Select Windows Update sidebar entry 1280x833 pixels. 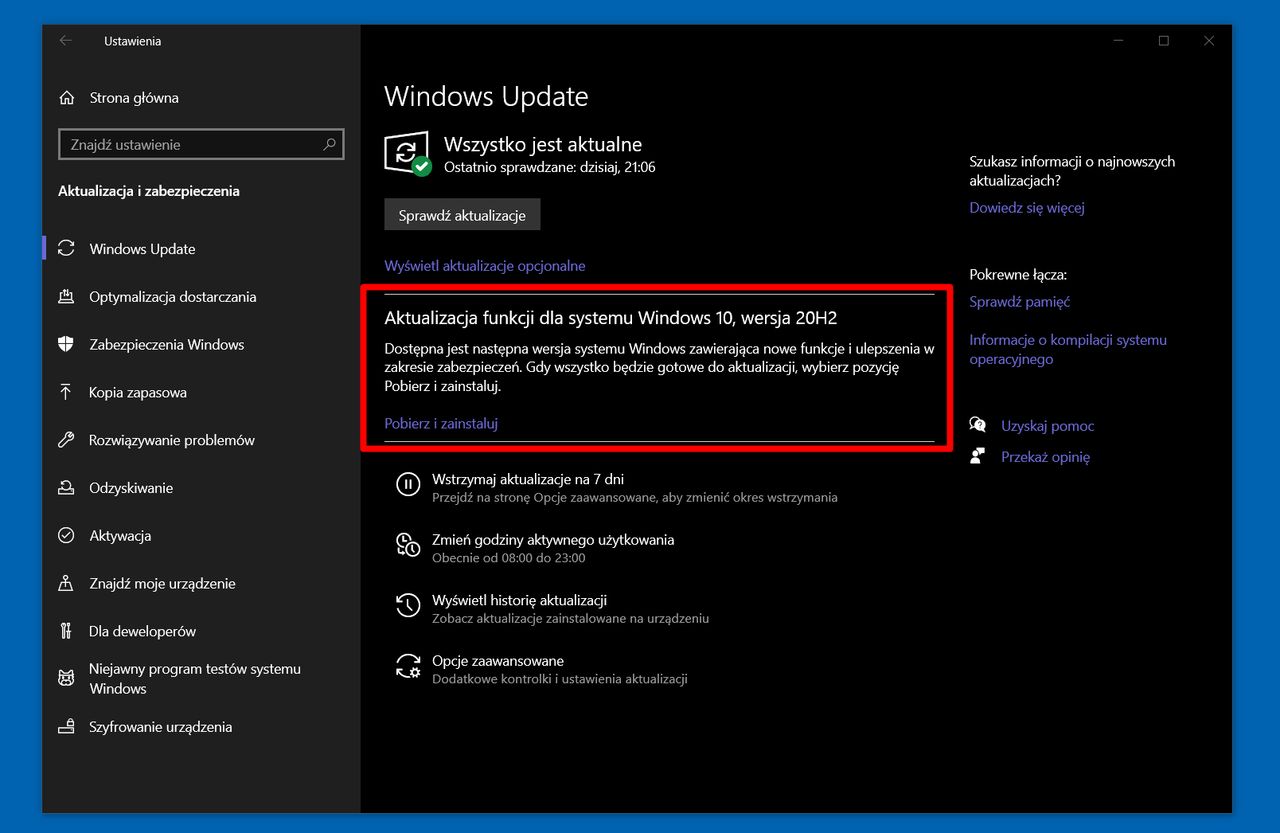(x=142, y=249)
